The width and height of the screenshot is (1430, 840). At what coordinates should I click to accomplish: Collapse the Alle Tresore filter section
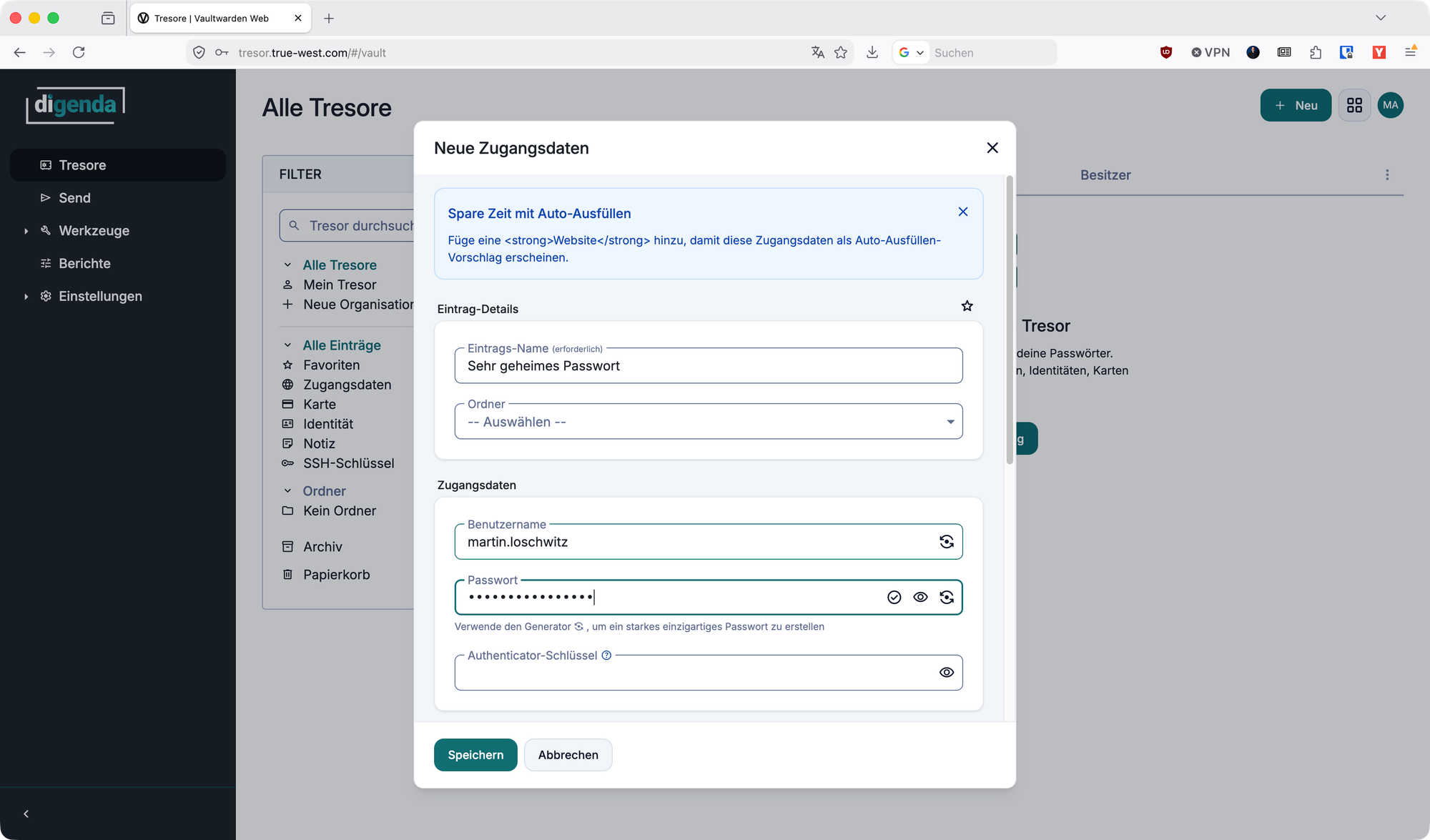point(287,265)
